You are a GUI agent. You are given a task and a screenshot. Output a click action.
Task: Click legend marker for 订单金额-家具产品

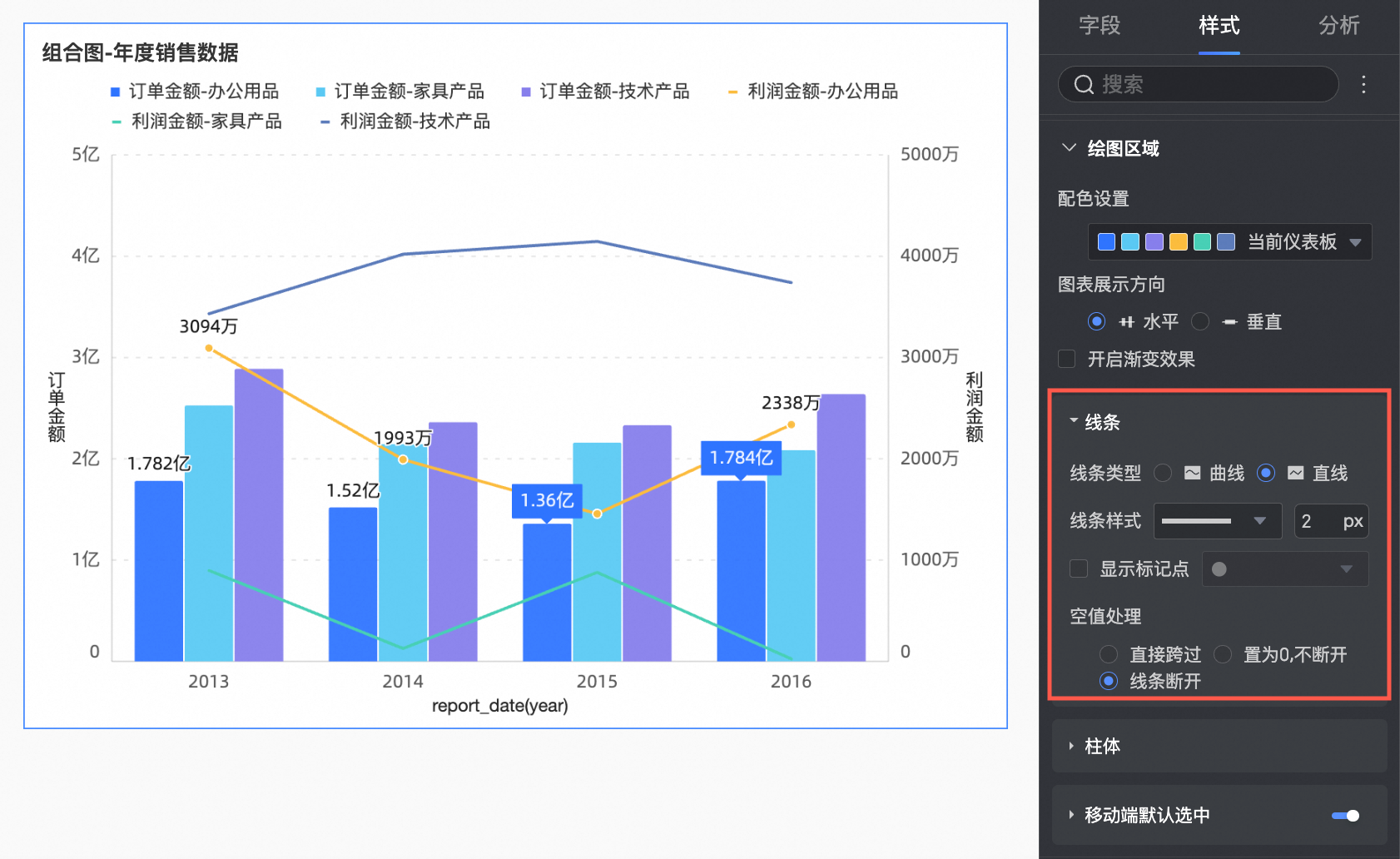click(320, 92)
